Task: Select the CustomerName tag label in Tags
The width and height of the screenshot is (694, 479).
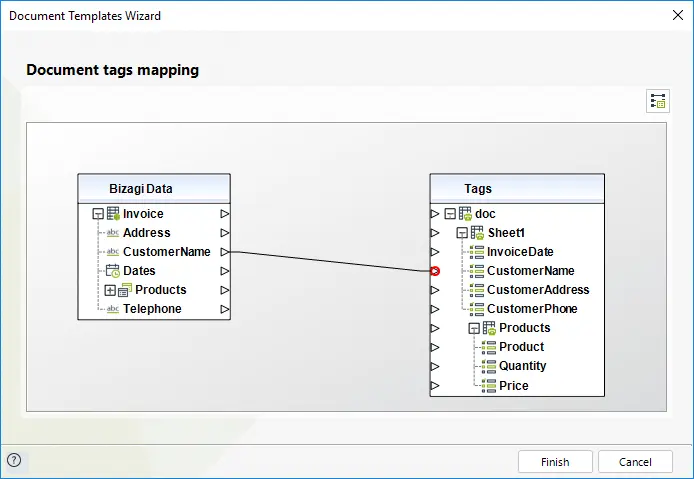Action: pyautogui.click(x=531, y=271)
